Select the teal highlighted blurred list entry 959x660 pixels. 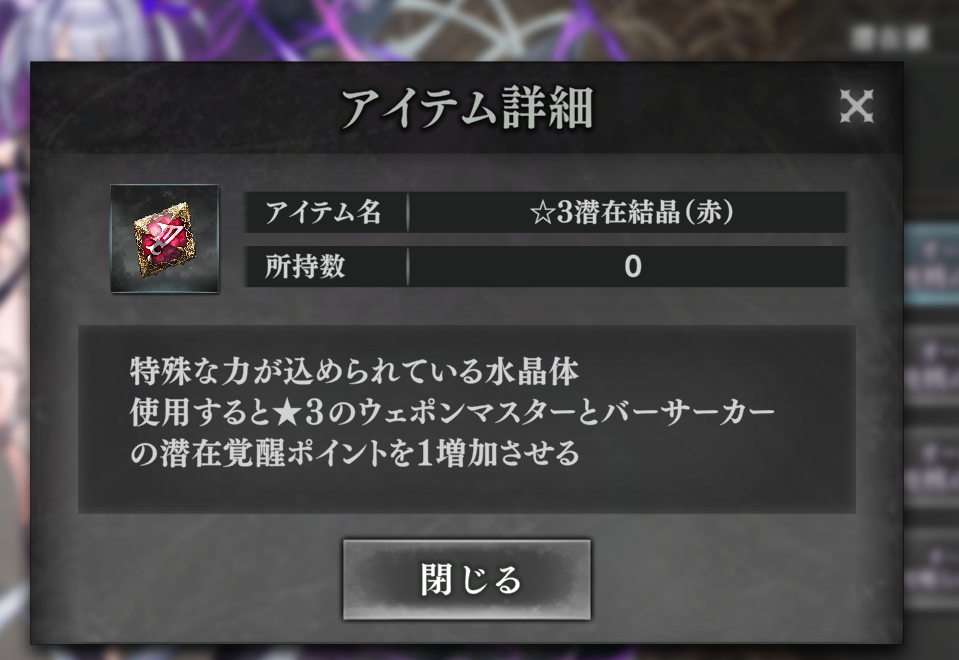[x=931, y=265]
